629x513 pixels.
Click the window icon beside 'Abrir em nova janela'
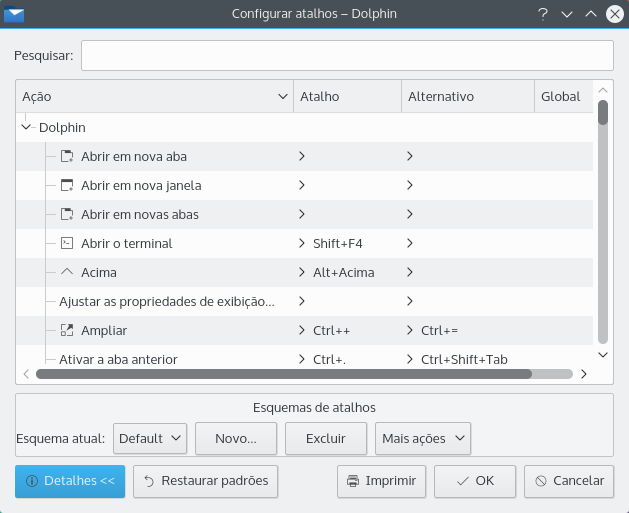[x=67, y=185]
